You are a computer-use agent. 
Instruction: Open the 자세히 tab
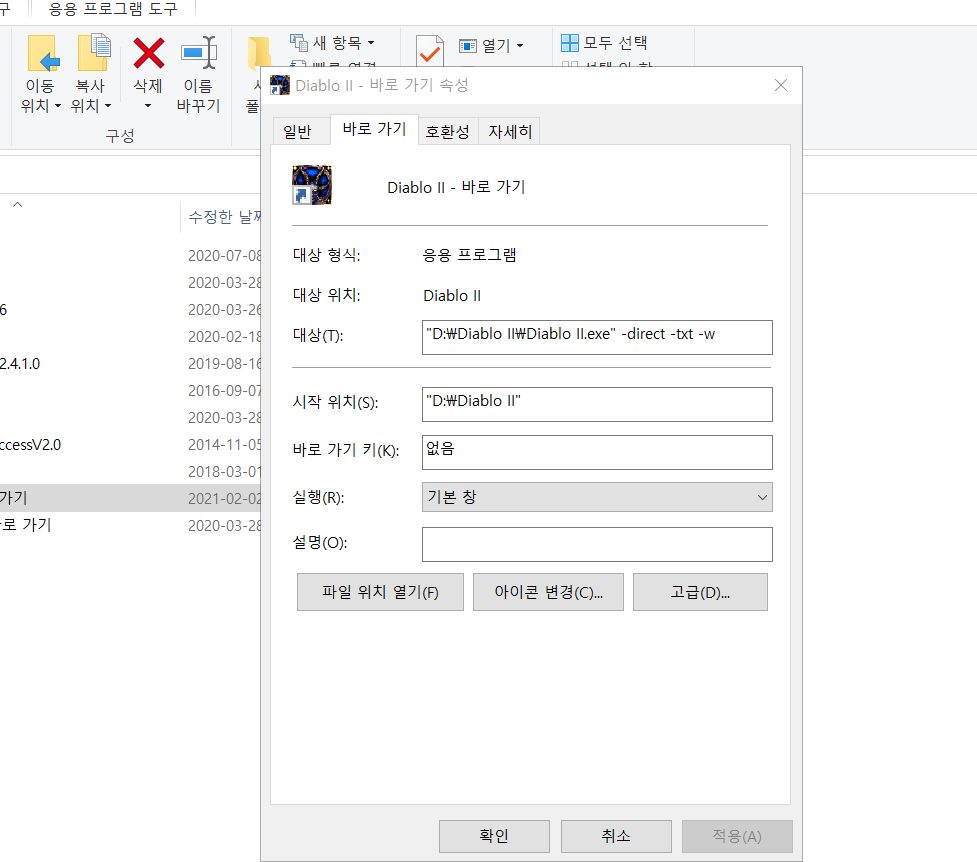coord(510,132)
